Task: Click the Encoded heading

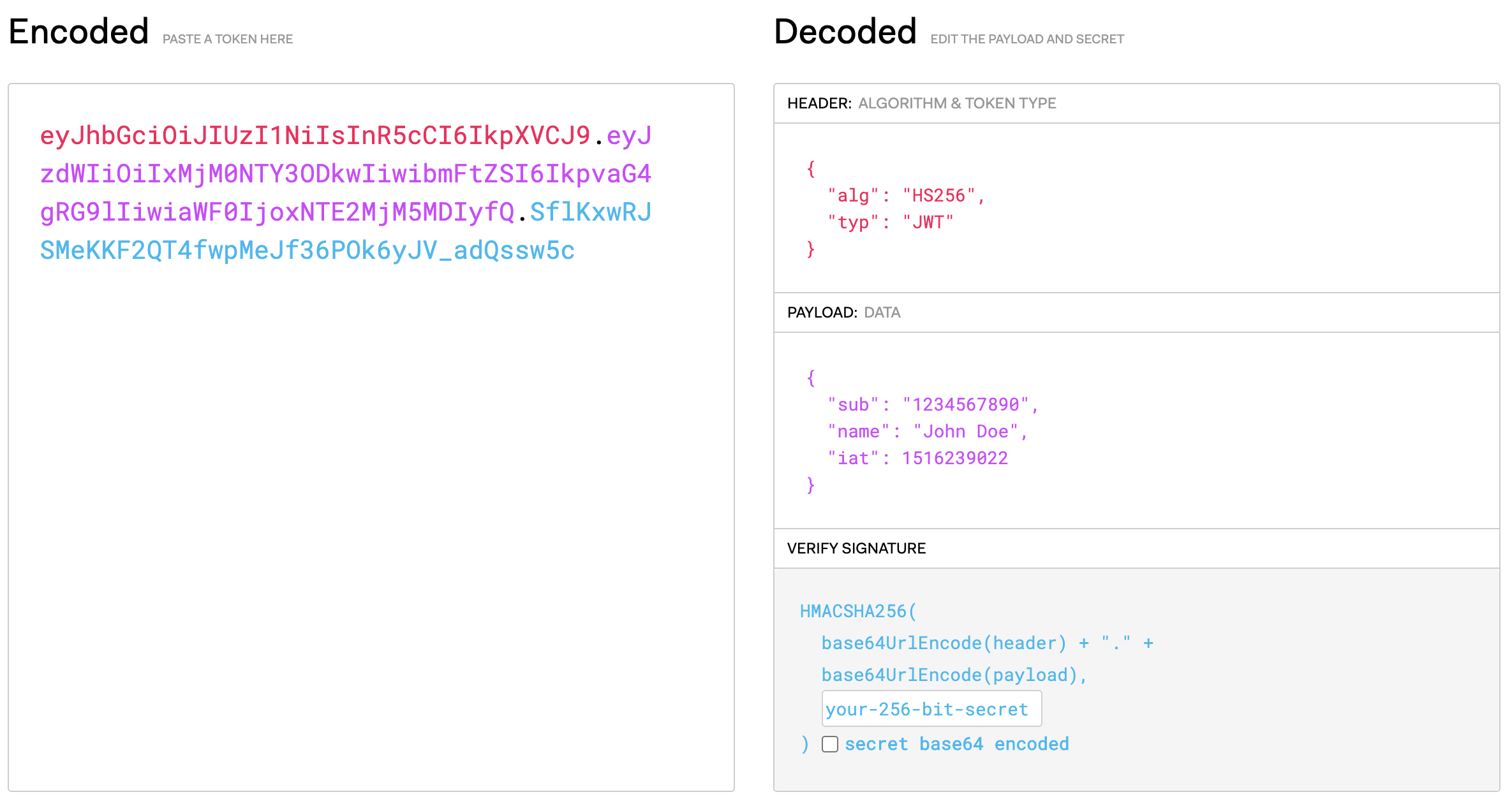Action: [79, 32]
